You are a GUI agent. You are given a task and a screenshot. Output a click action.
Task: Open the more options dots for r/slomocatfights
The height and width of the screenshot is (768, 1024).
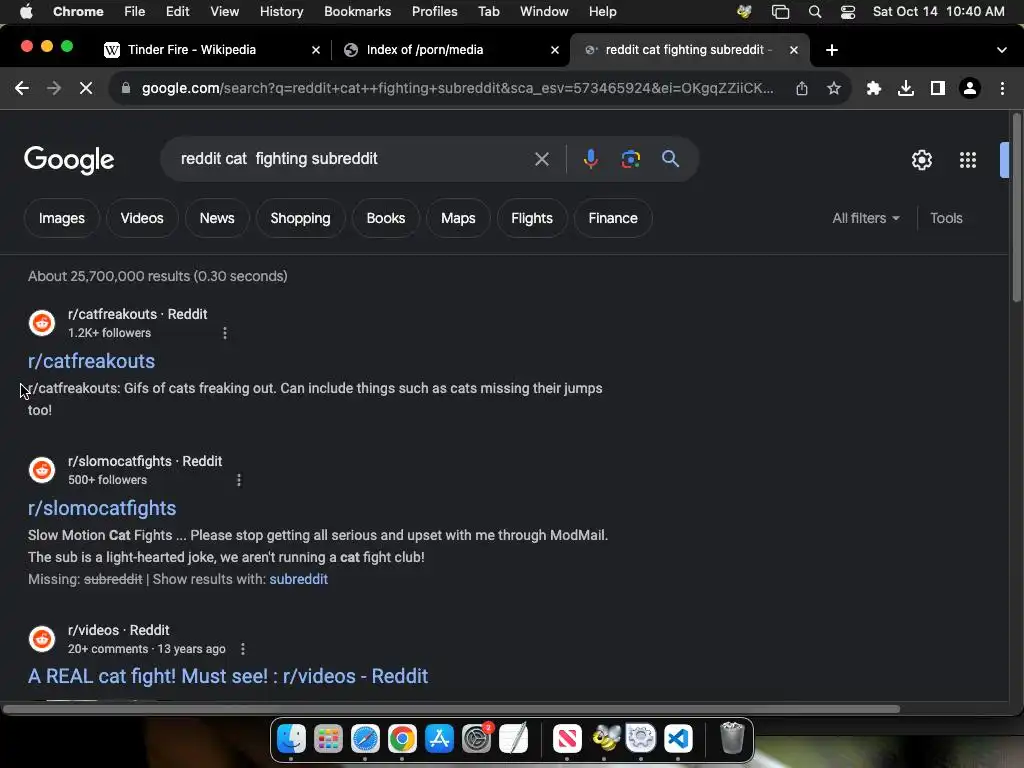[x=238, y=480]
